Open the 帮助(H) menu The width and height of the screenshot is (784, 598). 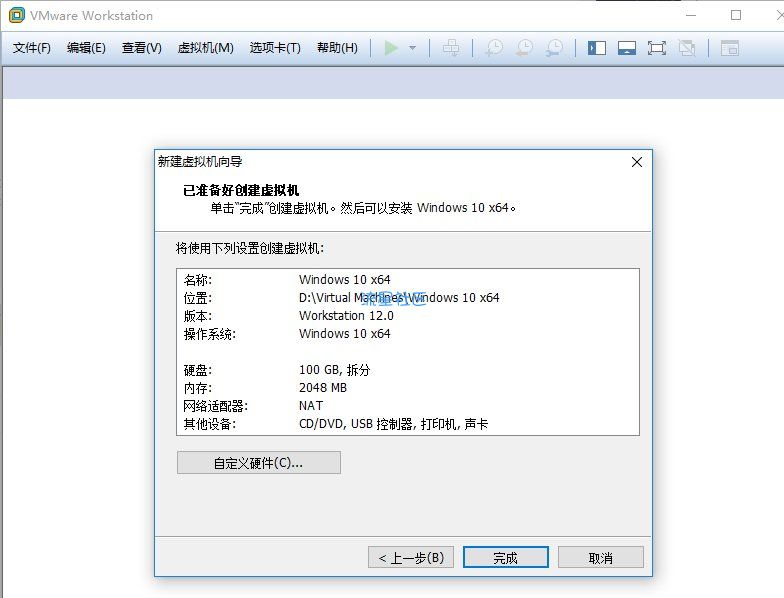(337, 48)
